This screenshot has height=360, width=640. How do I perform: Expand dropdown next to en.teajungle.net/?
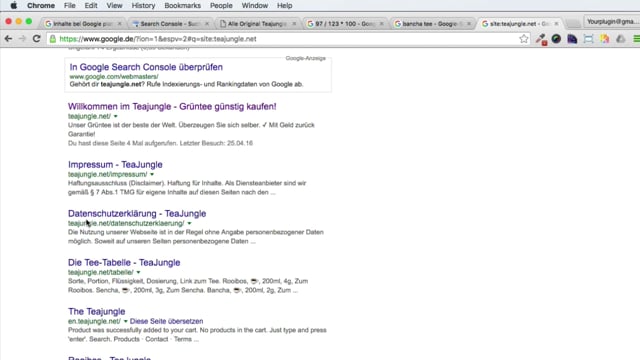point(125,321)
